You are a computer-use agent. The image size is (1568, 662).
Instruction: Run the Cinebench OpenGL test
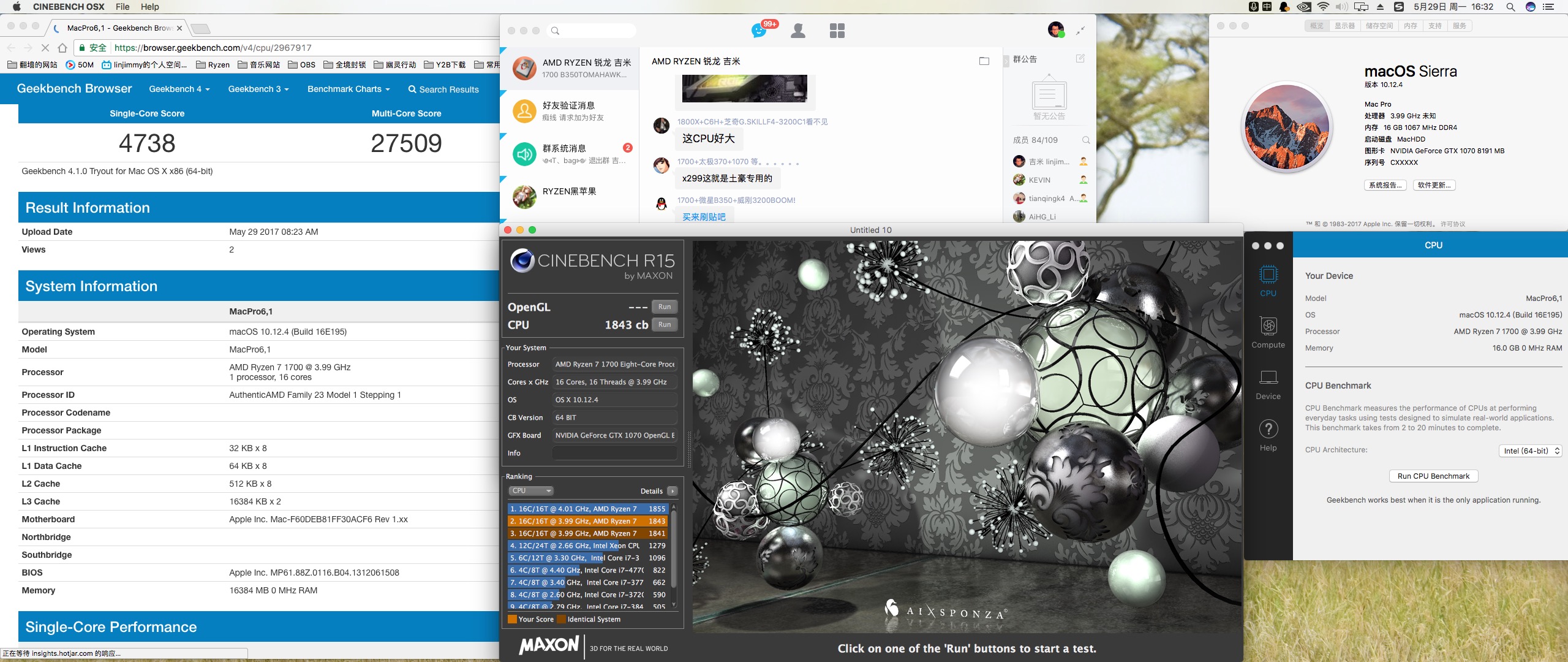665,306
